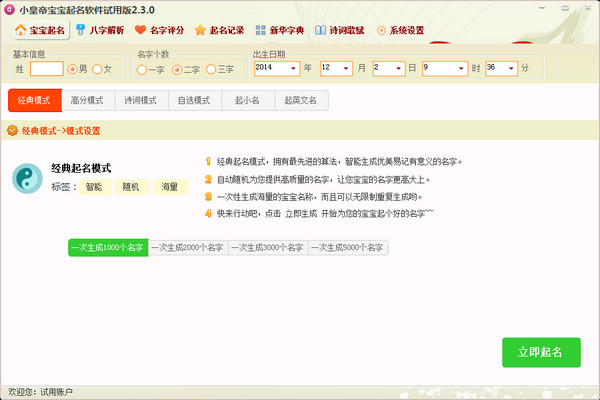600x400 pixels.
Task: Click the 海量 tag label
Action: pyautogui.click(x=170, y=186)
